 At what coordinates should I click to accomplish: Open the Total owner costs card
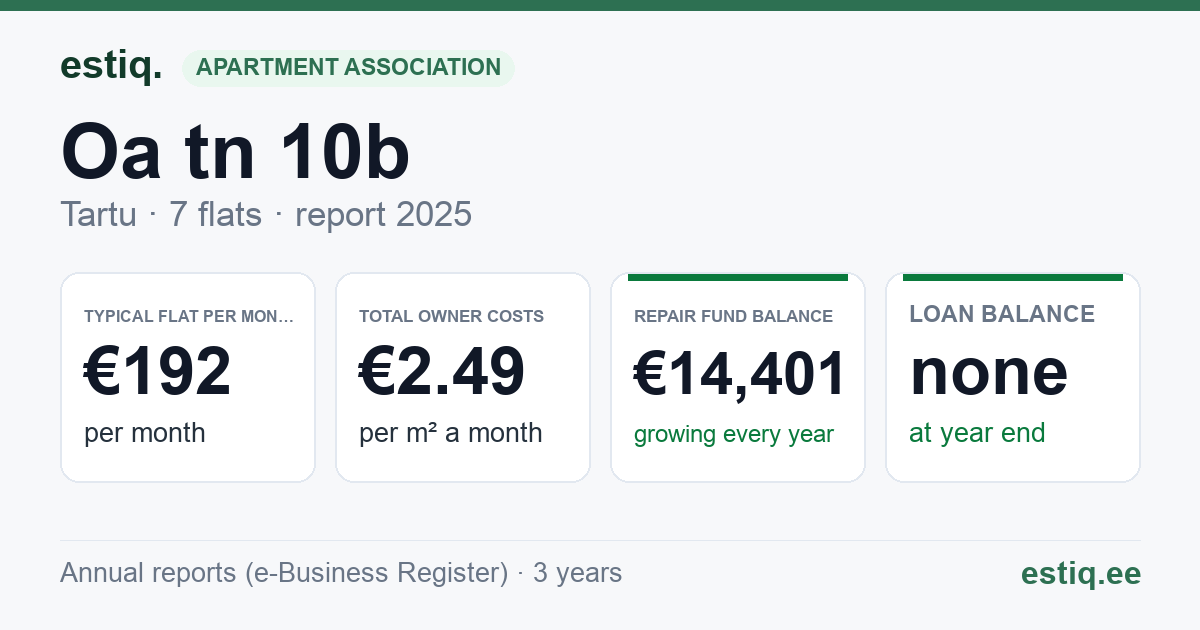tap(463, 377)
